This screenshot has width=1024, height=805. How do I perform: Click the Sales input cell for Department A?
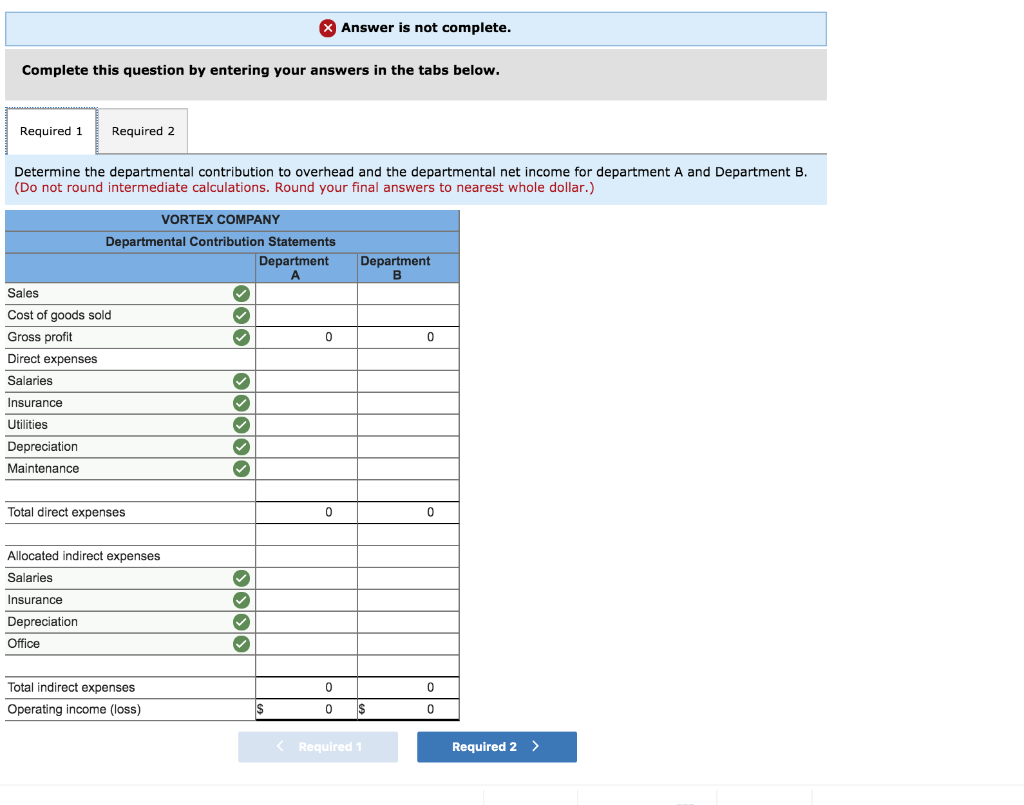[306, 293]
